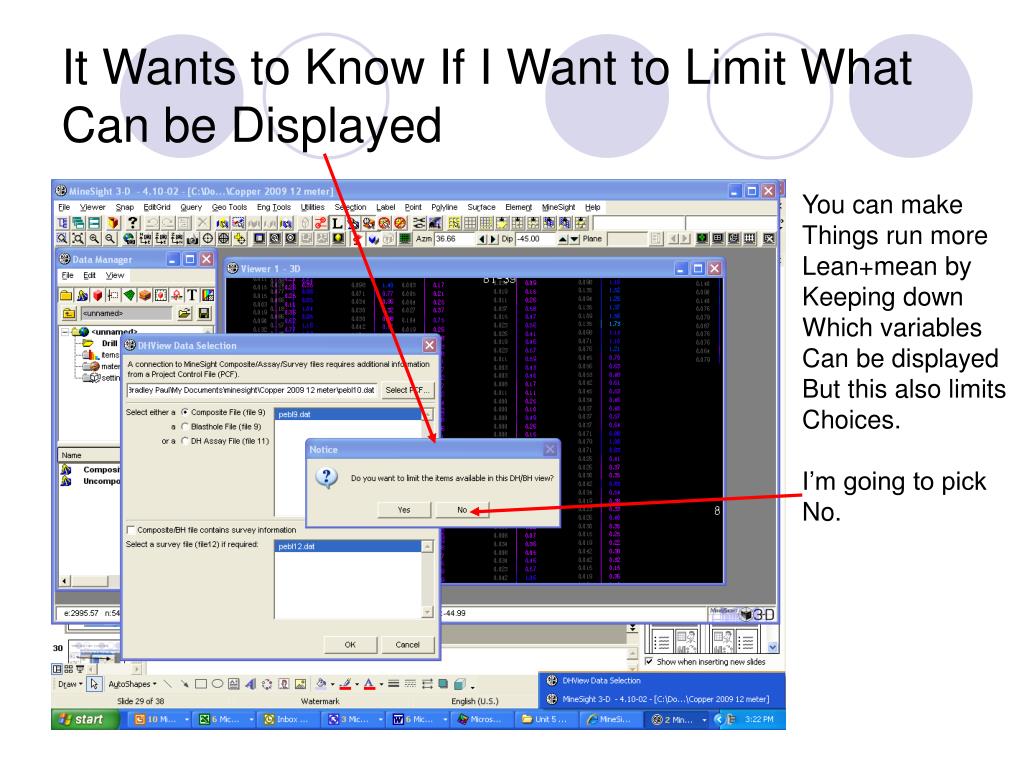
Task: Click the font color A swatch
Action: pyautogui.click(x=369, y=684)
